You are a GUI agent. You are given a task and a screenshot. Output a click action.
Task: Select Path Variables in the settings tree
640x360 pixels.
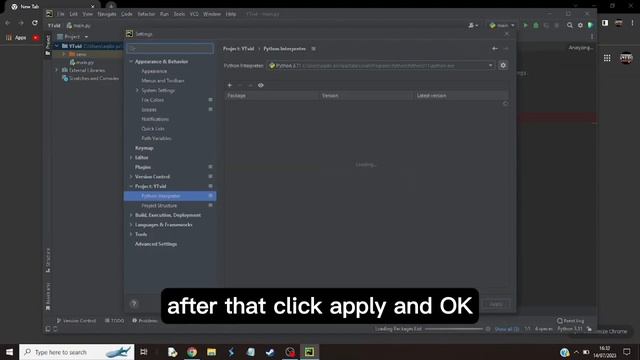coord(156,138)
